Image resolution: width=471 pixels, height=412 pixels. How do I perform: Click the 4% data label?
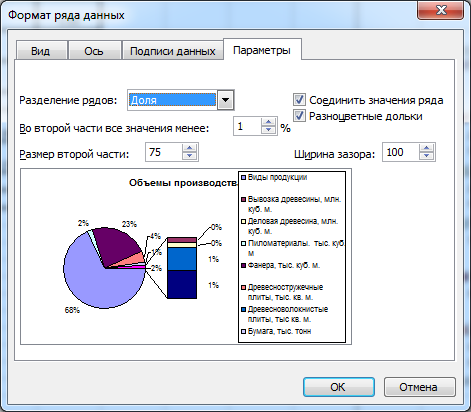(x=155, y=236)
